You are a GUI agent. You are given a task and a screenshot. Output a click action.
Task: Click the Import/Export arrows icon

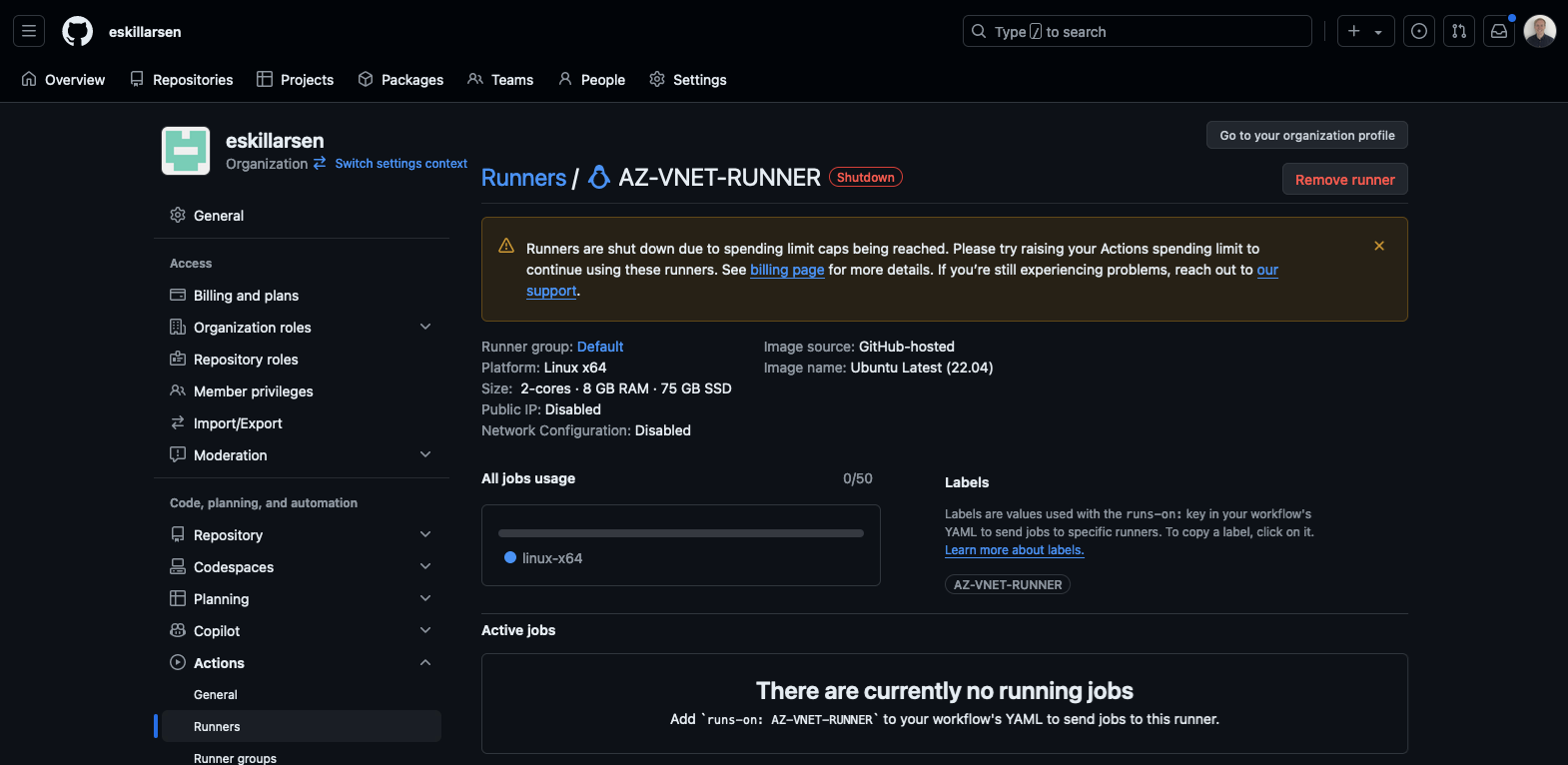click(178, 422)
